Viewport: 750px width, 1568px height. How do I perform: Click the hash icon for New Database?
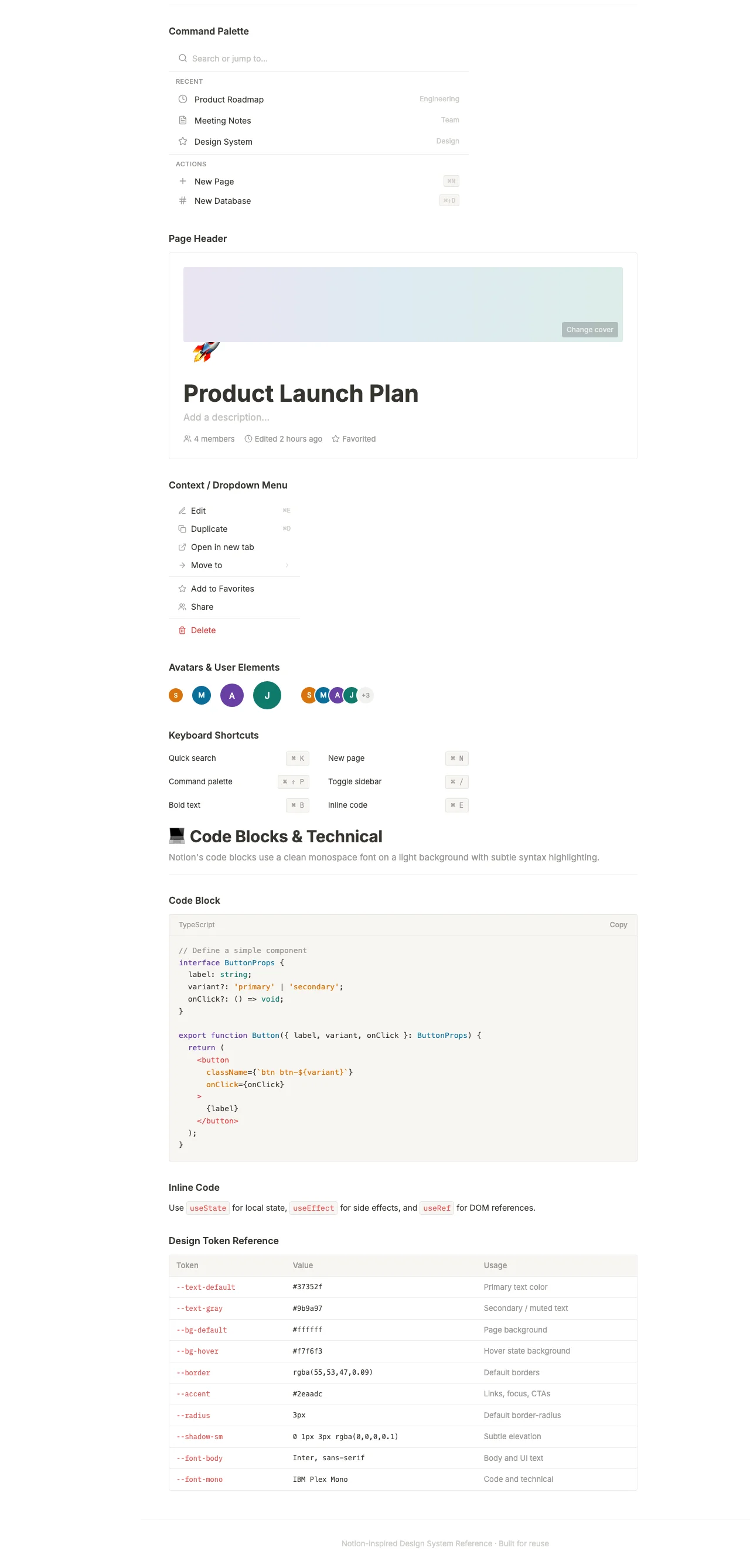coord(183,201)
